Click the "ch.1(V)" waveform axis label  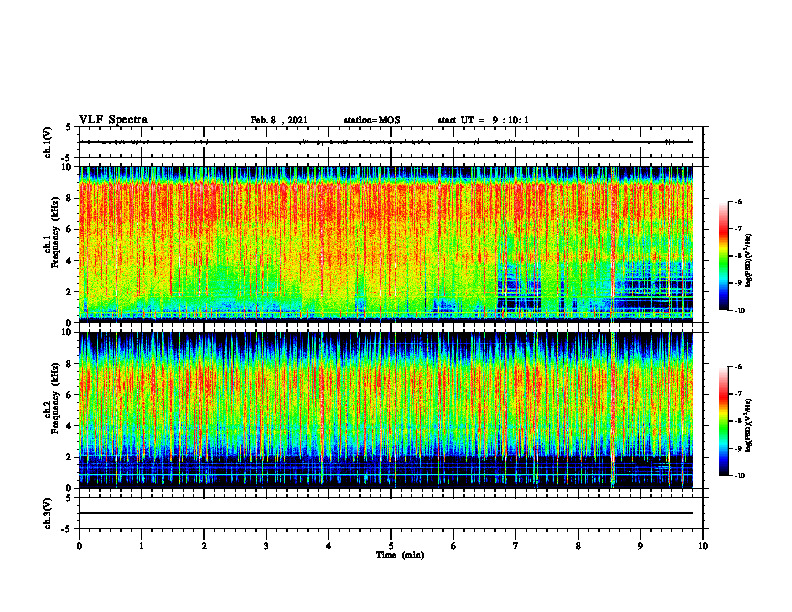[x=47, y=142]
